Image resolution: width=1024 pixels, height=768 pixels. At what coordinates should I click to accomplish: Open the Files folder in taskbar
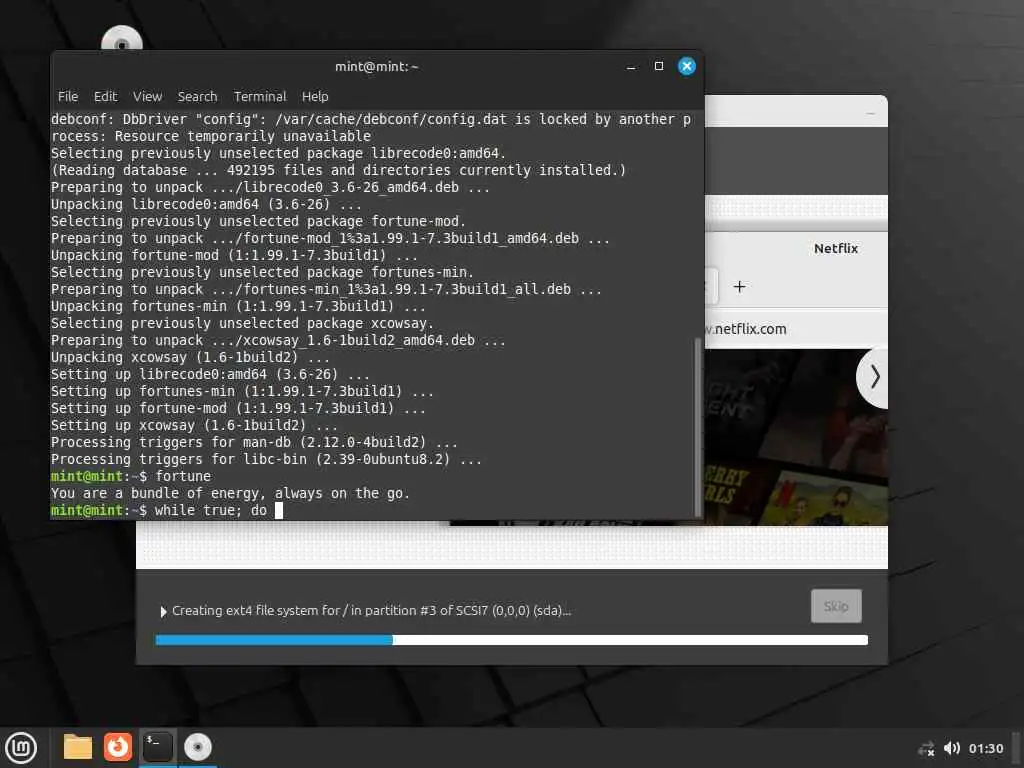pos(78,747)
